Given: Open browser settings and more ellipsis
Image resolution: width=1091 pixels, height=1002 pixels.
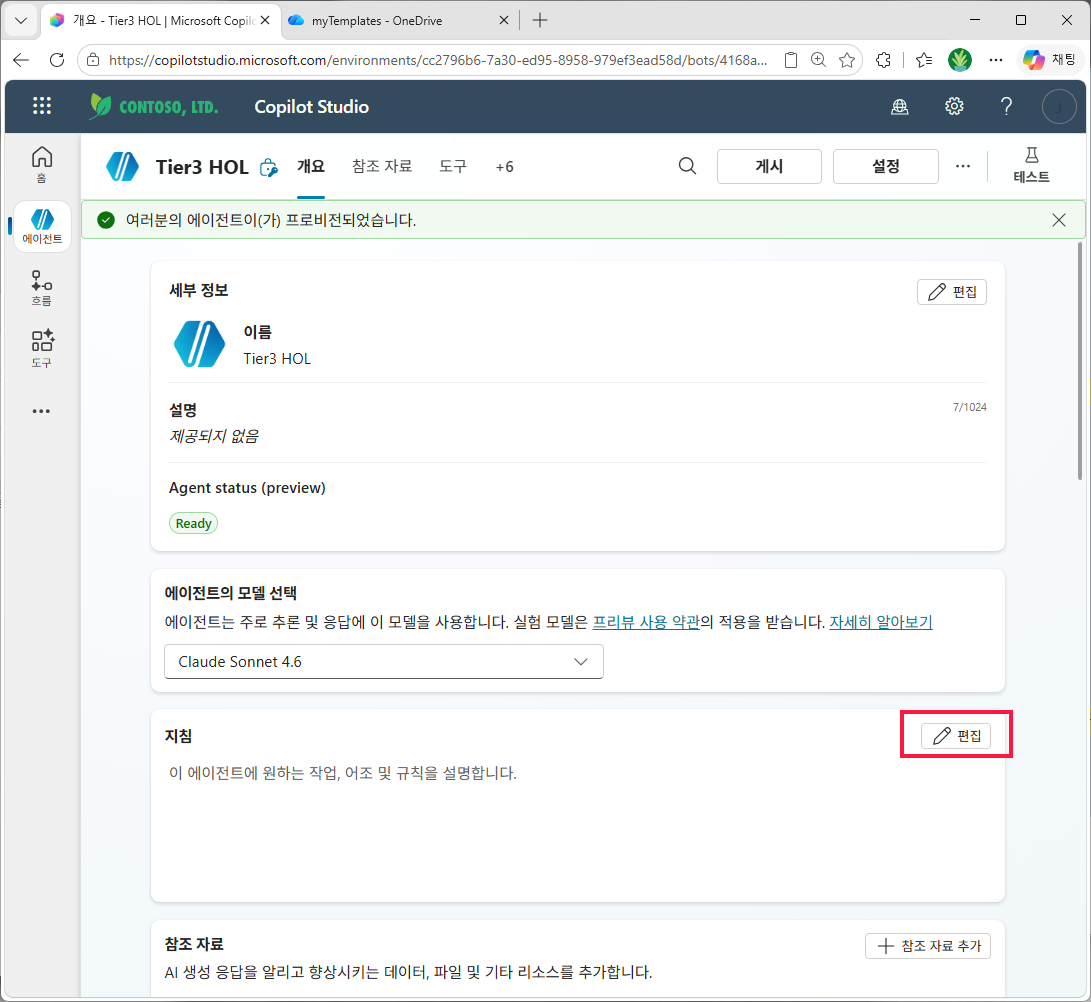Looking at the screenshot, I should point(996,61).
